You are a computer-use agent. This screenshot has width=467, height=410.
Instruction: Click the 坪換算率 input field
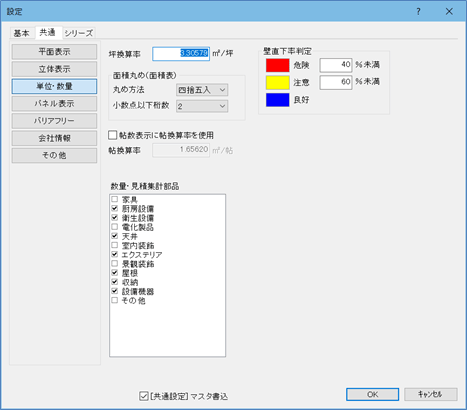[181, 54]
